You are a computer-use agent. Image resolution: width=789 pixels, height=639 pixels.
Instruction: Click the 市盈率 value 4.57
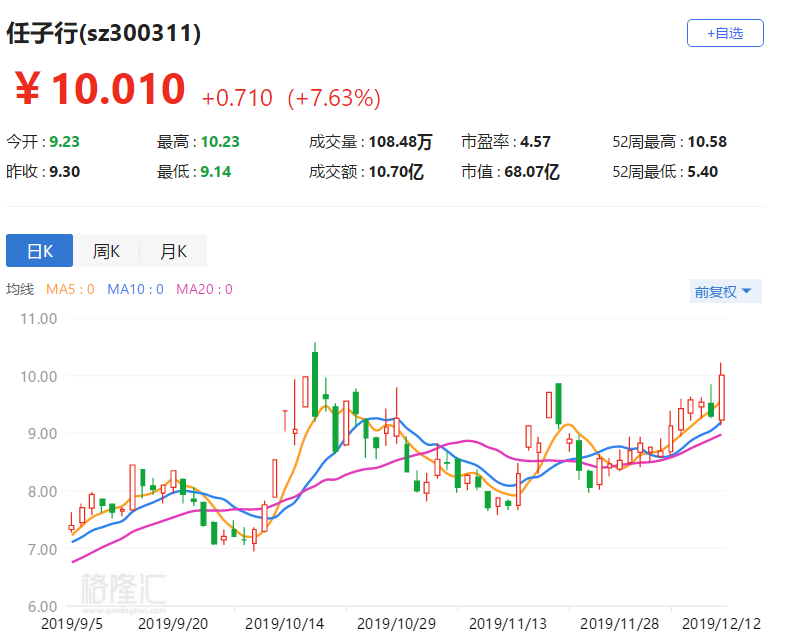pyautogui.click(x=535, y=142)
